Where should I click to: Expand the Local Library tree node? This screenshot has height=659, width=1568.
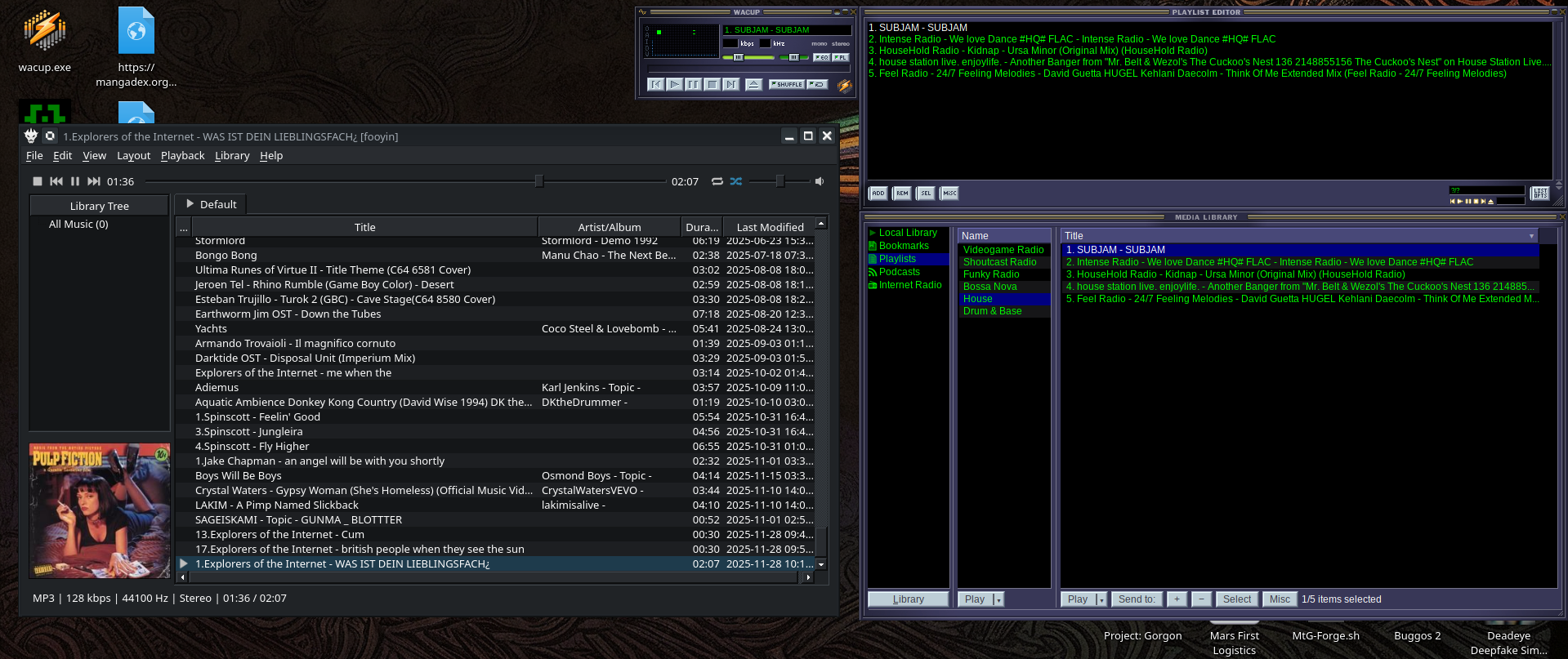tap(873, 233)
